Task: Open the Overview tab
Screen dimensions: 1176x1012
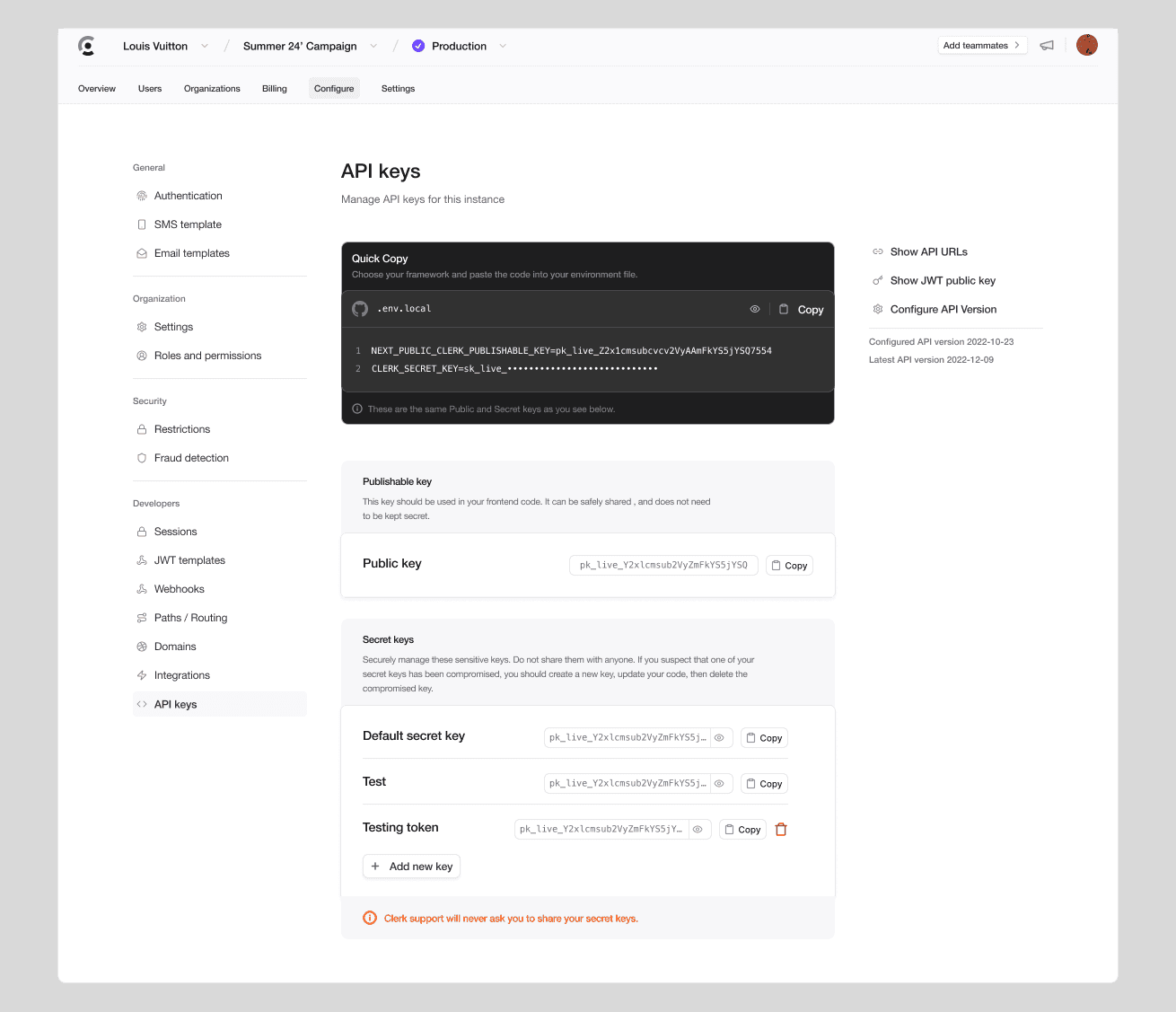Action: click(x=97, y=88)
